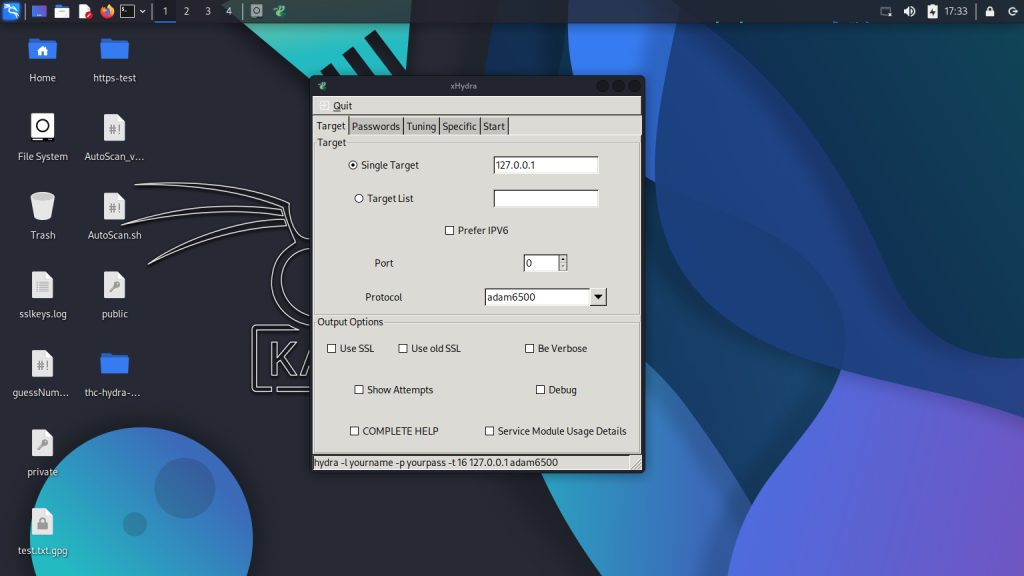1024x576 pixels.
Task: Click the xHydra title bar dragon icon
Action: tap(322, 86)
